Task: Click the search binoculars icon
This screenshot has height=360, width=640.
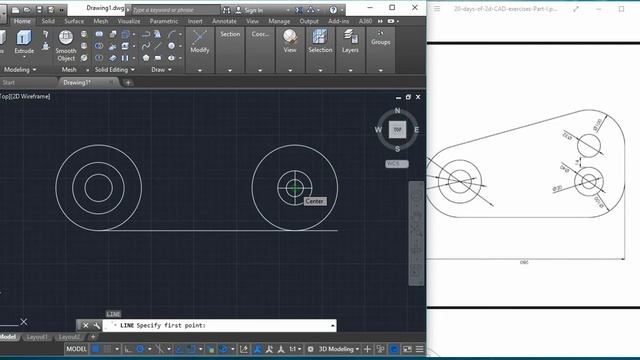Action: (227, 10)
